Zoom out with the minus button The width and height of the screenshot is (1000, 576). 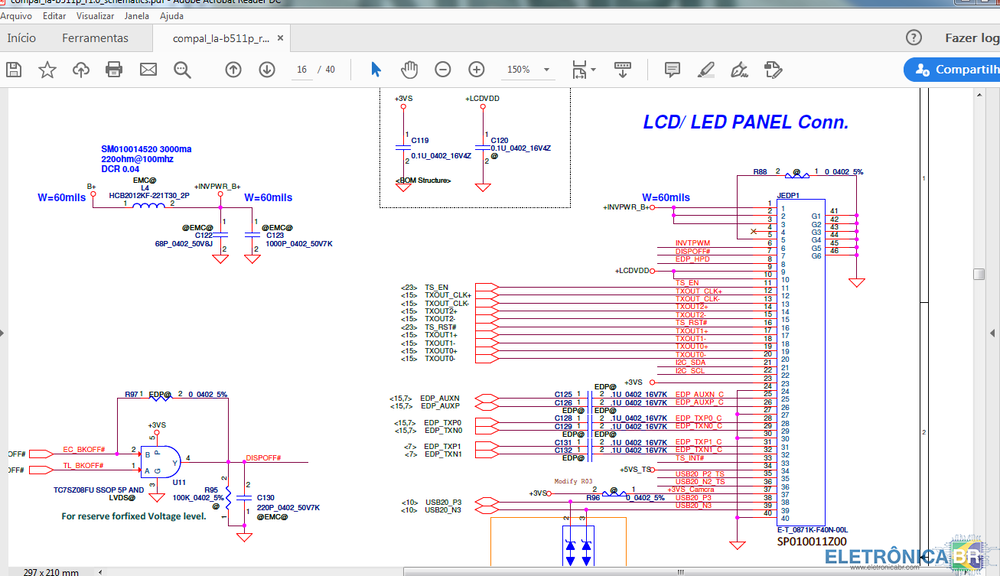tap(443, 69)
